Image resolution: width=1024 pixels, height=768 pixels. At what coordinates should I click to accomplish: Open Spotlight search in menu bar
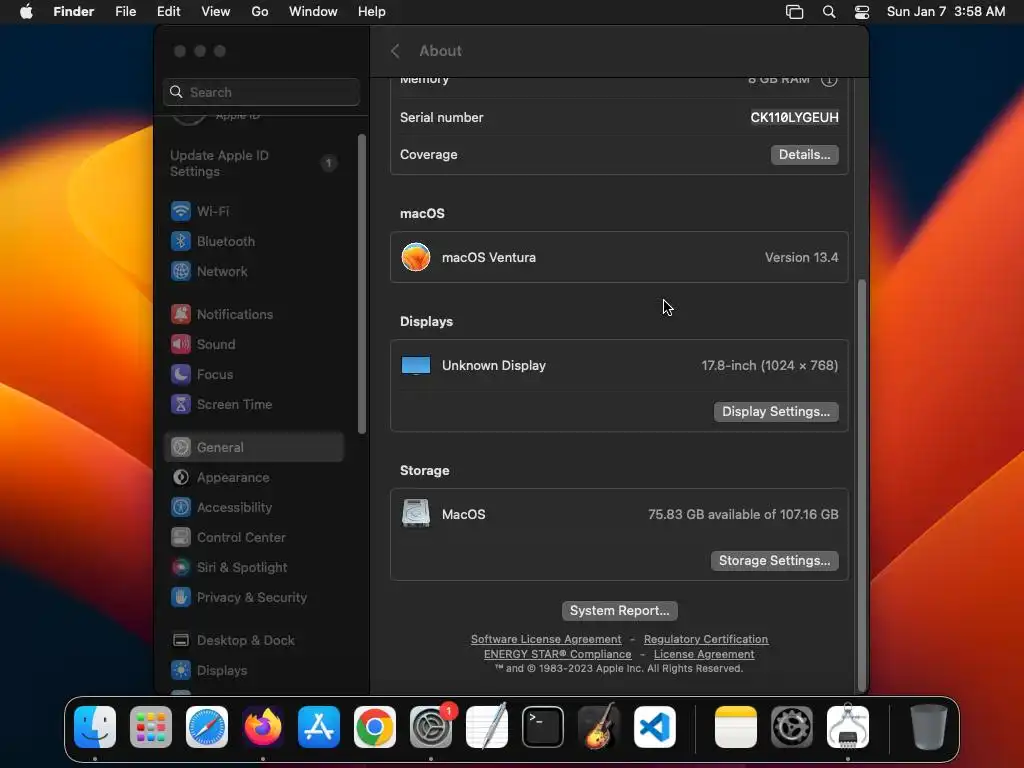click(829, 12)
